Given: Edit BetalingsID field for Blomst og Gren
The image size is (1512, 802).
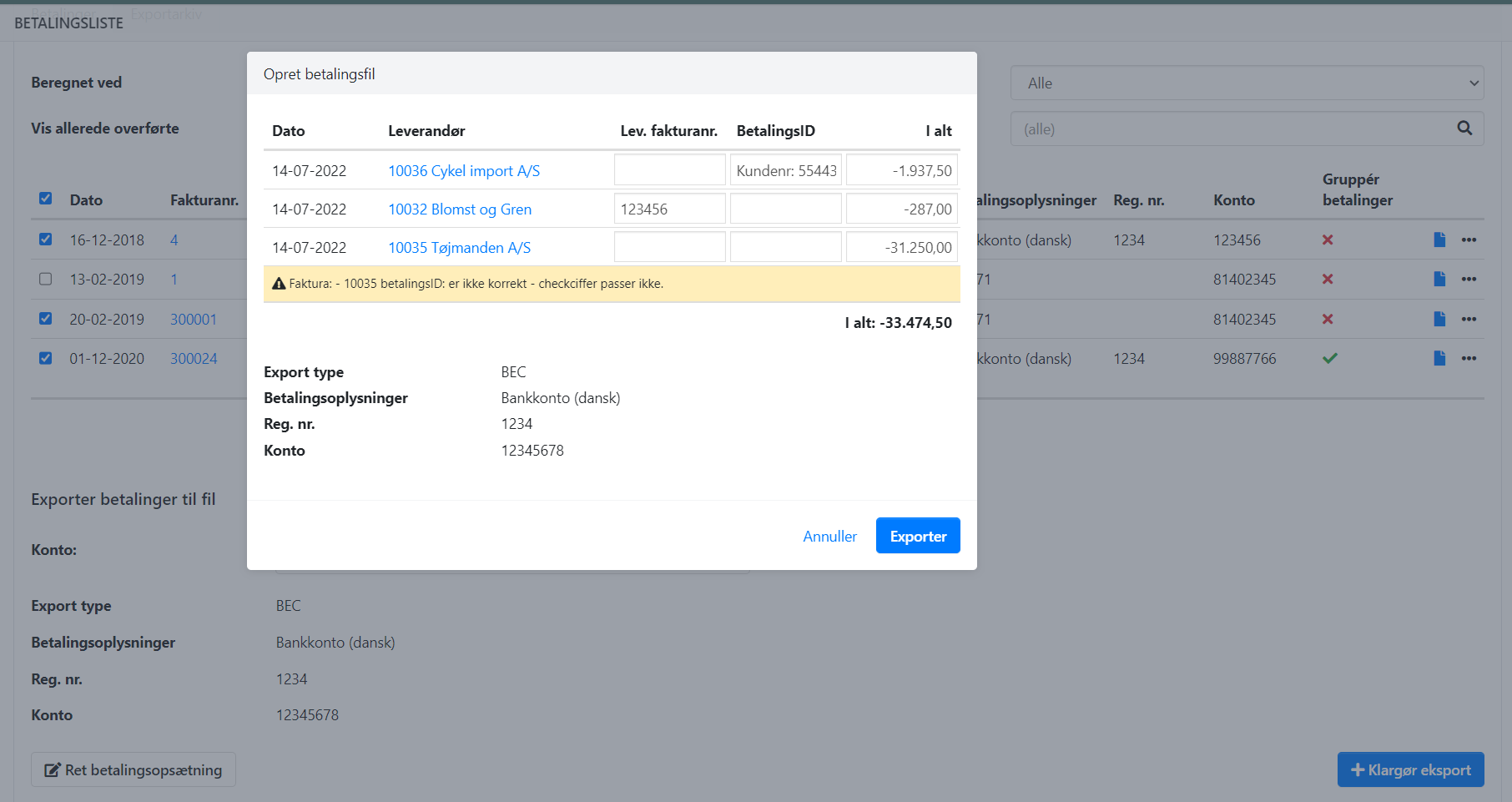Looking at the screenshot, I should pos(786,209).
